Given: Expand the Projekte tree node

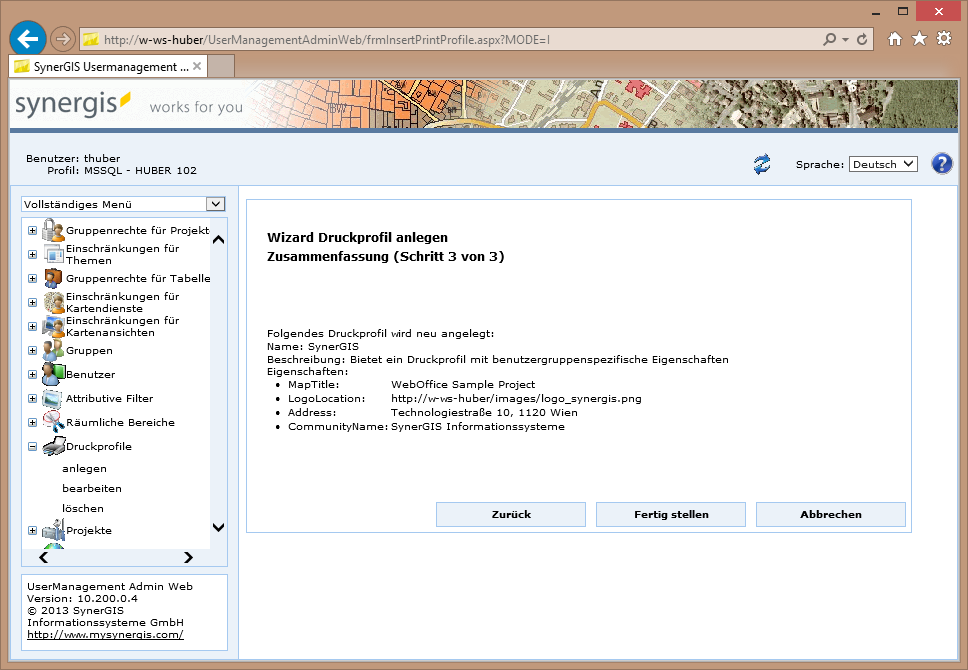Looking at the screenshot, I should click(32, 531).
